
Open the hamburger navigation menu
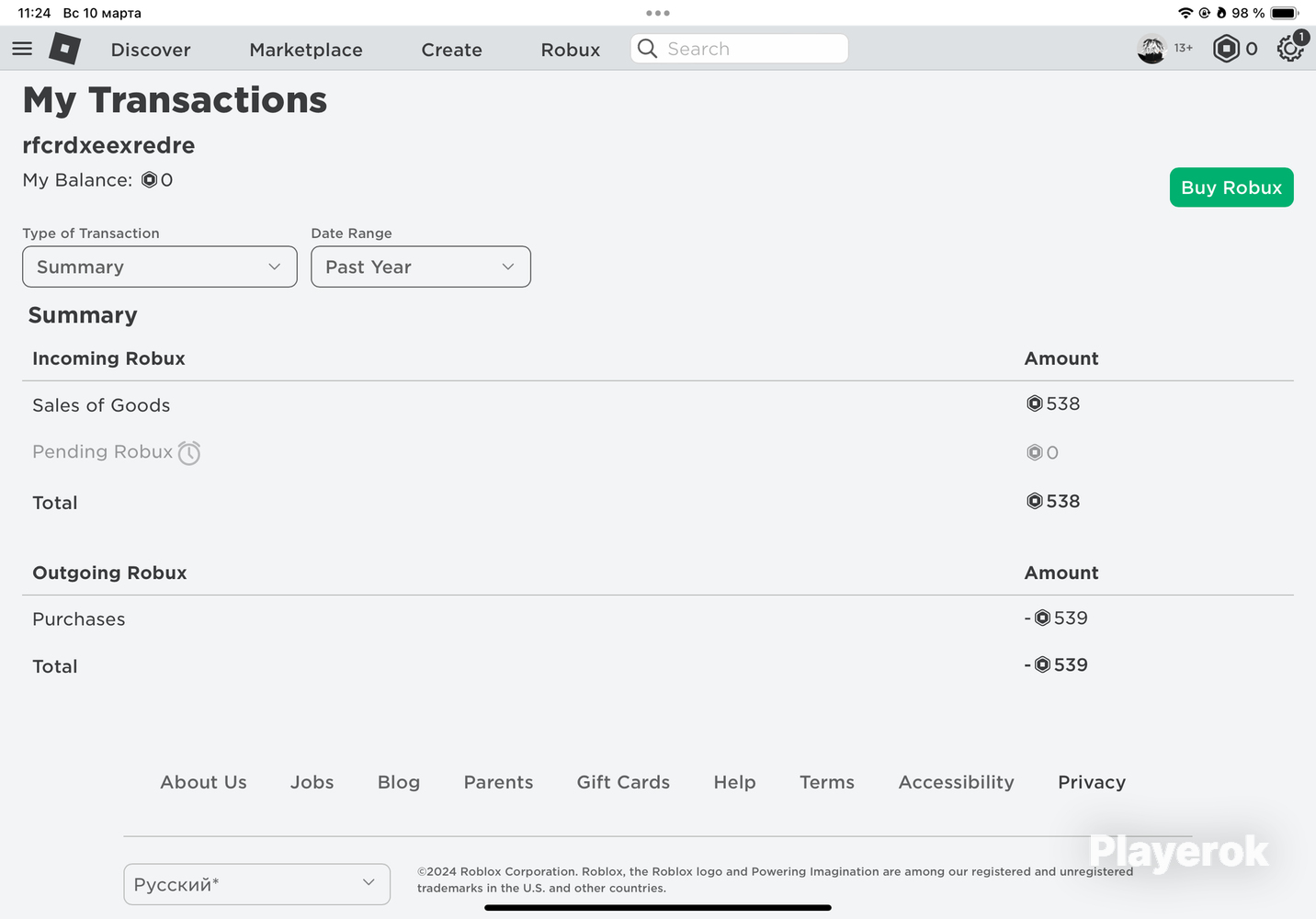coord(22,49)
